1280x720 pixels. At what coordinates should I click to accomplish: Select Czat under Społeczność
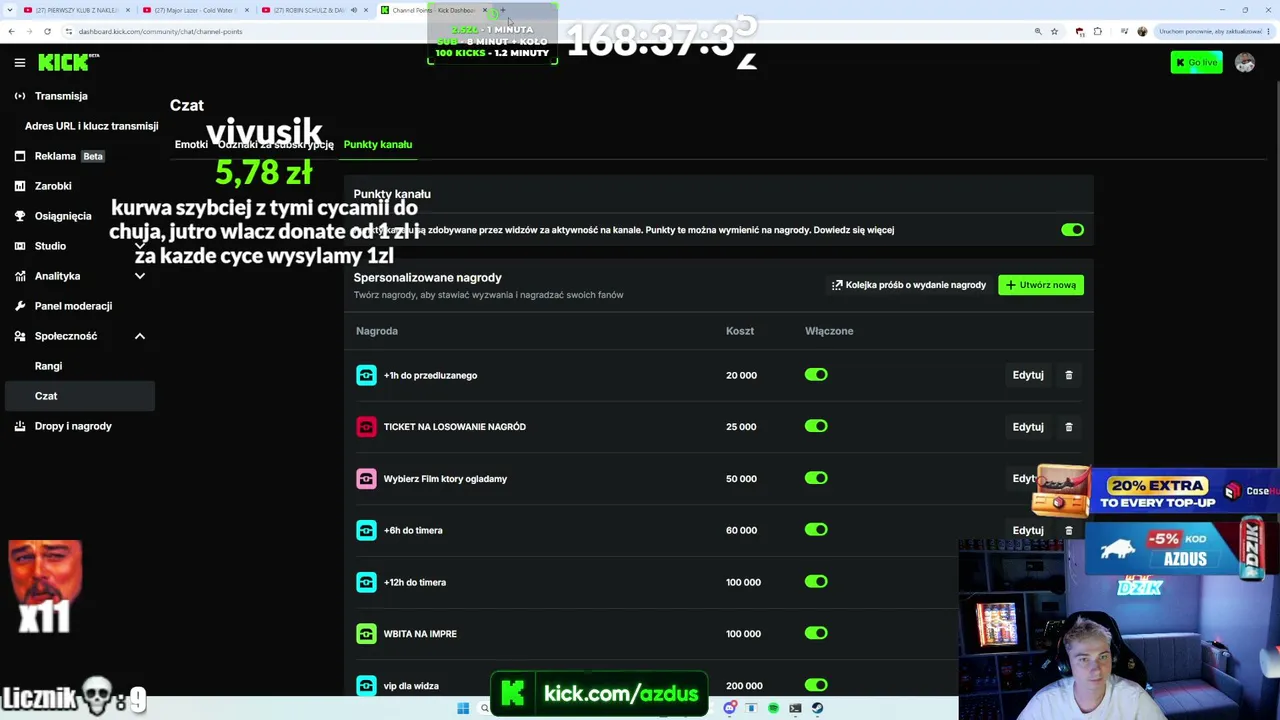80,396
